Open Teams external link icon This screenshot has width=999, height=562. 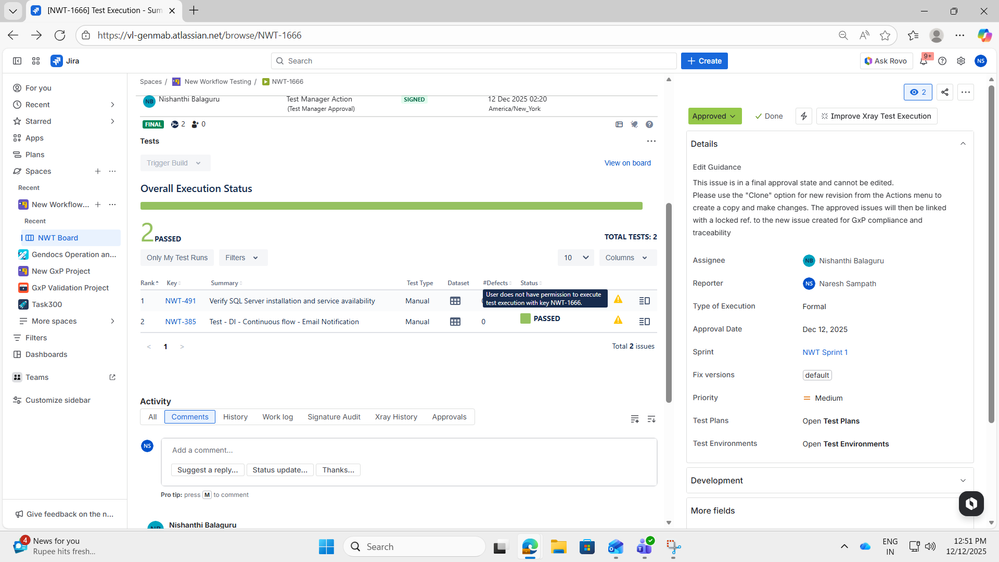click(112, 377)
